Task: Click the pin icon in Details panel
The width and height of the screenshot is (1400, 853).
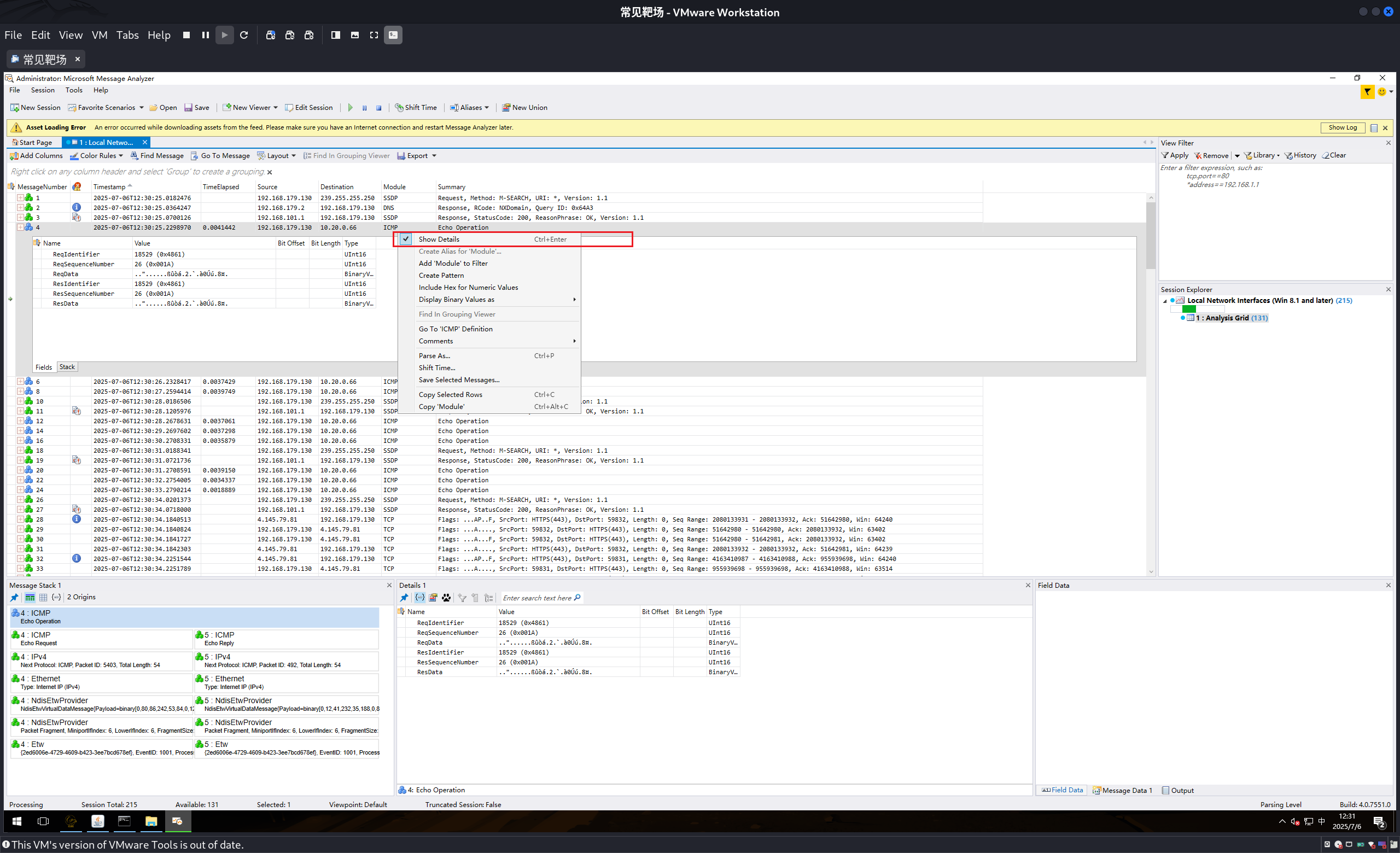Action: point(404,598)
